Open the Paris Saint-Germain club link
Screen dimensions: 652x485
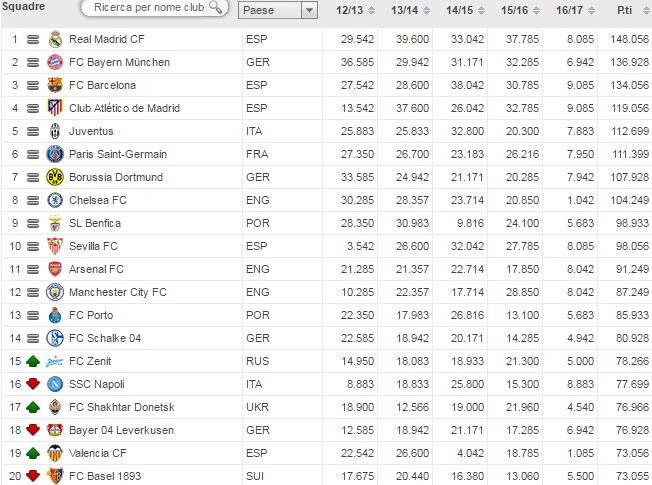point(118,154)
